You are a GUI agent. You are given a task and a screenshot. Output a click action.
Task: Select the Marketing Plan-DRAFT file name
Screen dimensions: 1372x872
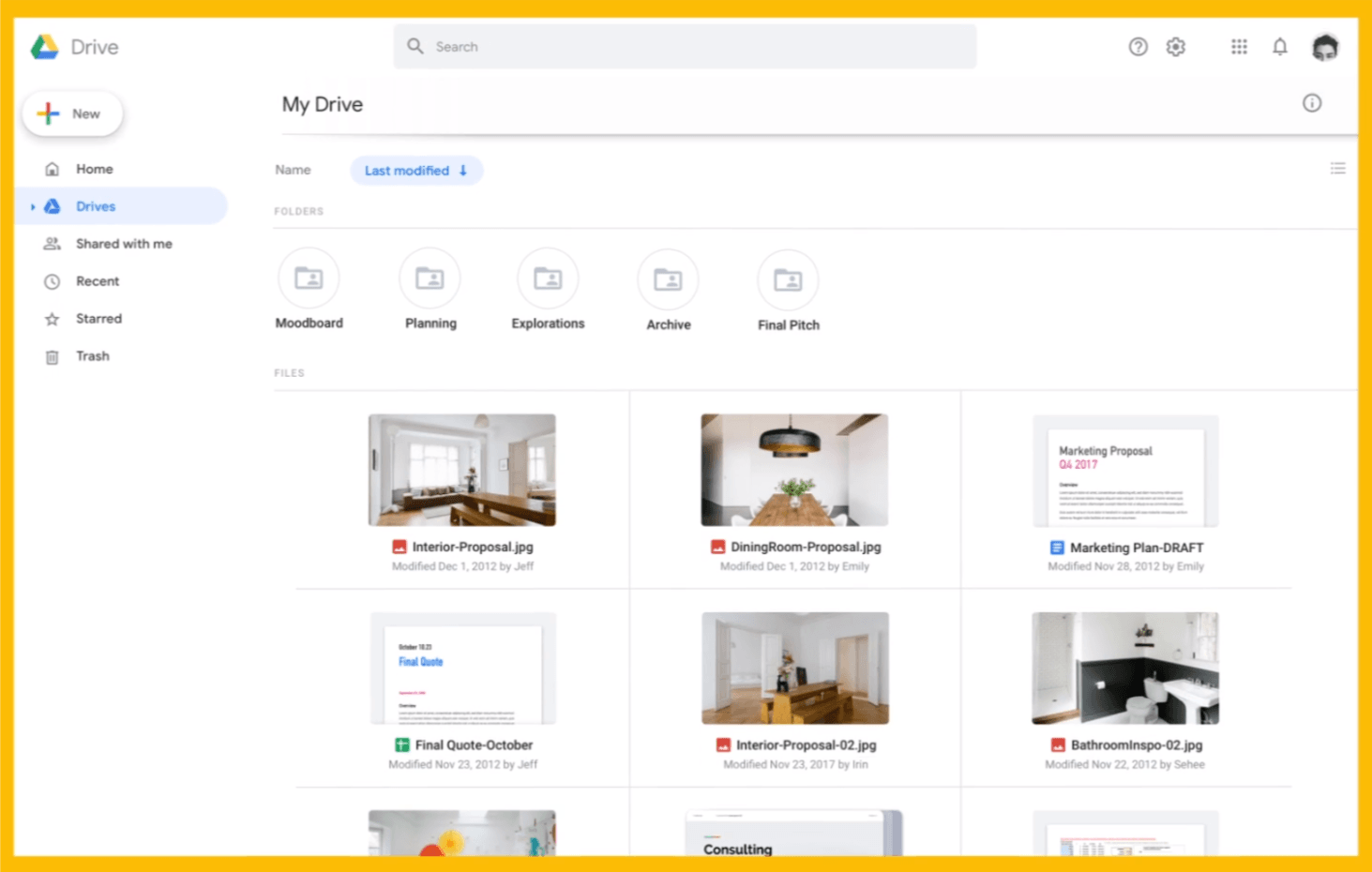pyautogui.click(x=1137, y=548)
